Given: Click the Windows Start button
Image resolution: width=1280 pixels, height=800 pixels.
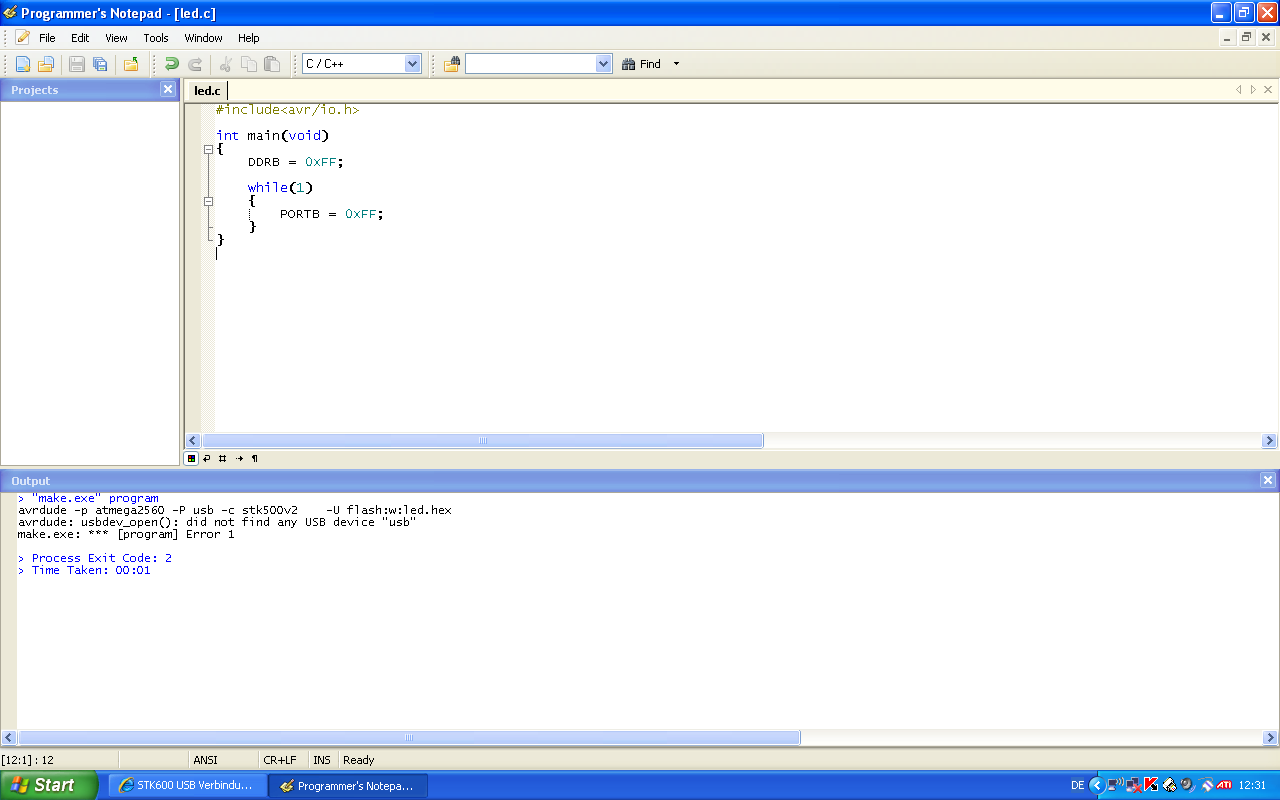Looking at the screenshot, I should click(49, 785).
